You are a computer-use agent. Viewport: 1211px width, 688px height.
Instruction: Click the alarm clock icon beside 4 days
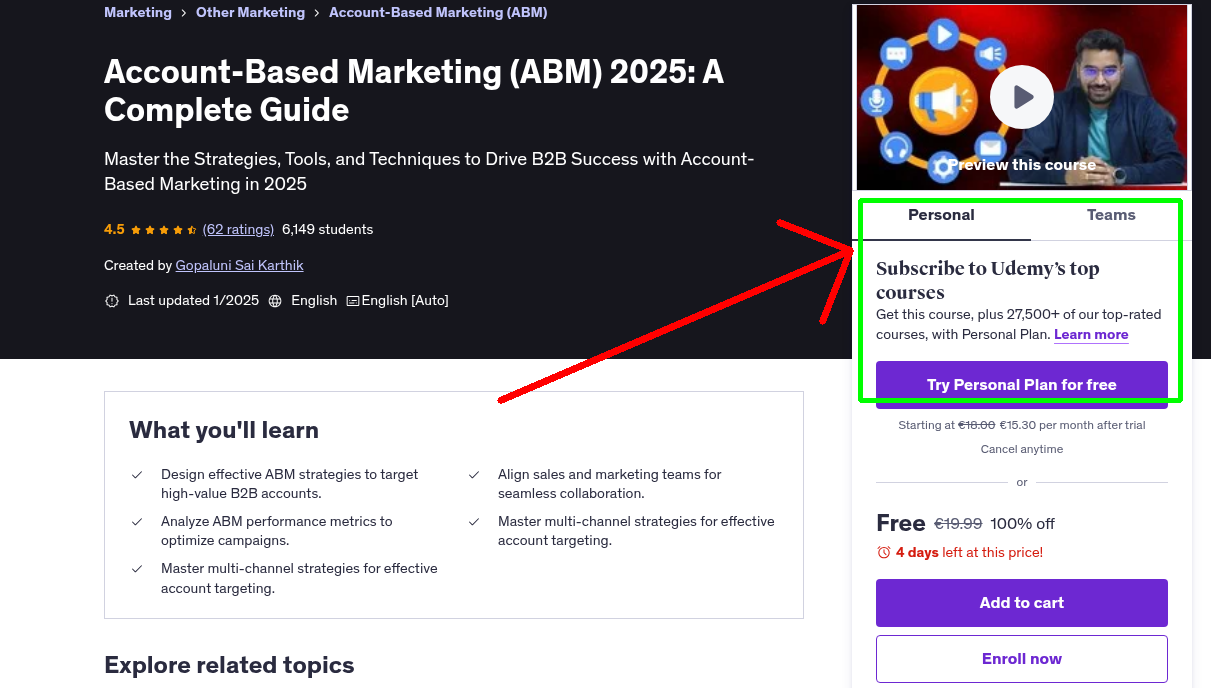pos(883,552)
